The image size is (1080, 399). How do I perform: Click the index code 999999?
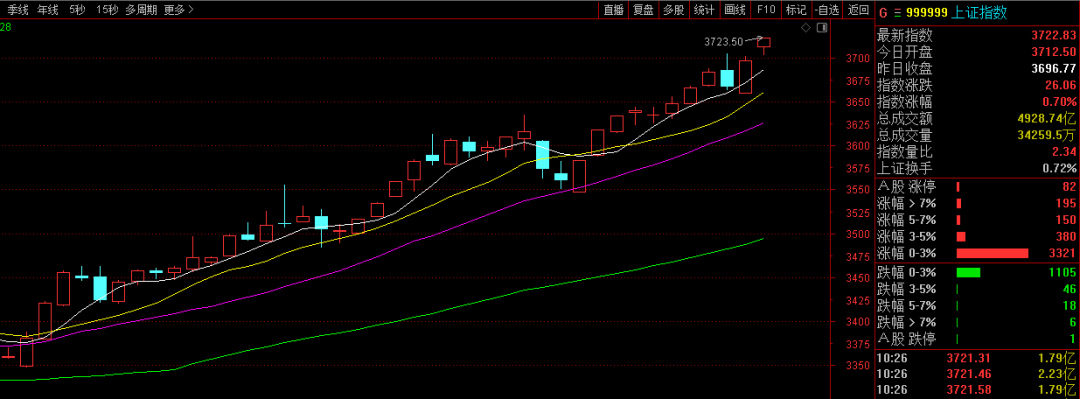(x=926, y=12)
